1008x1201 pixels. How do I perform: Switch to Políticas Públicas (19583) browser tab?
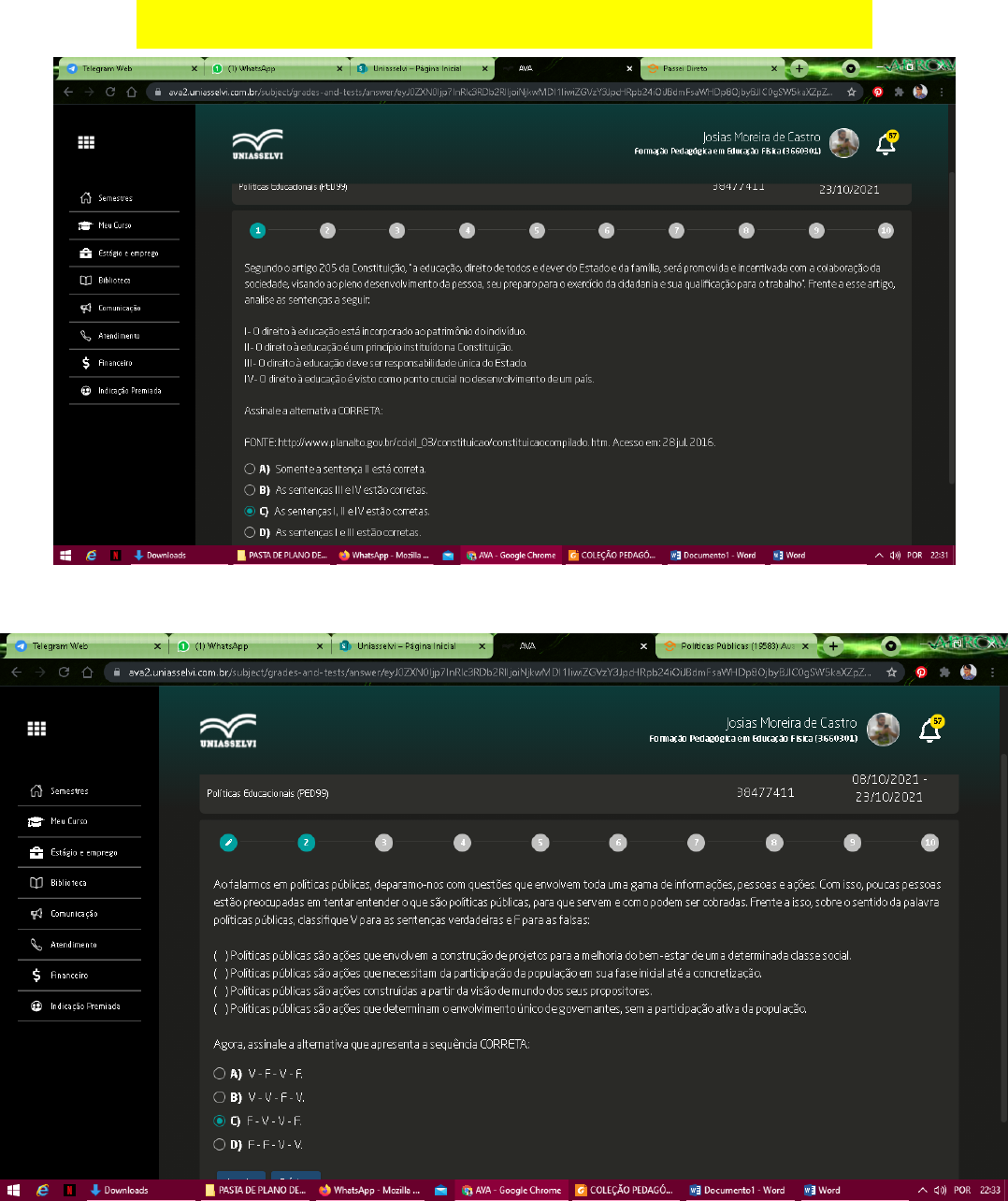point(734,646)
